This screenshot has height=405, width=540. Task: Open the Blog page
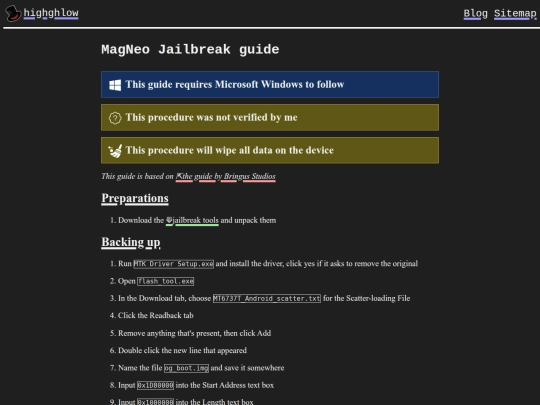click(x=475, y=13)
